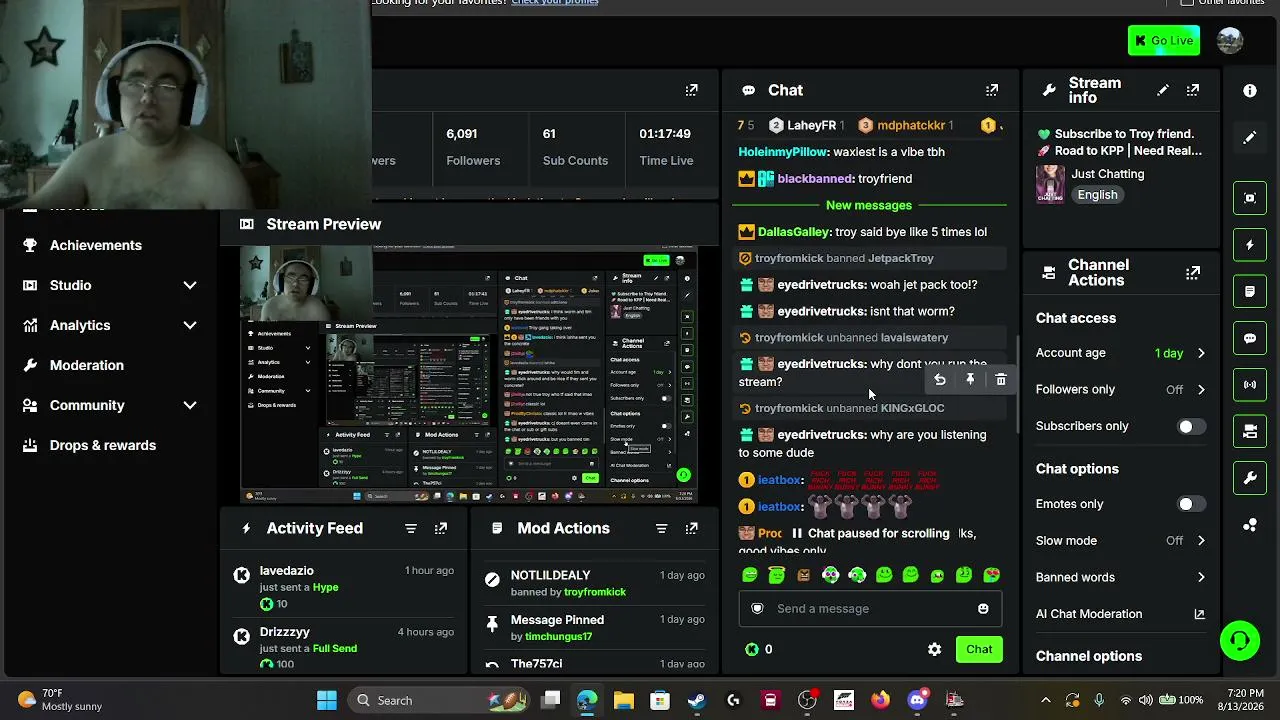Open Followers only setting chevron
The width and height of the screenshot is (1280, 720).
(x=1201, y=390)
